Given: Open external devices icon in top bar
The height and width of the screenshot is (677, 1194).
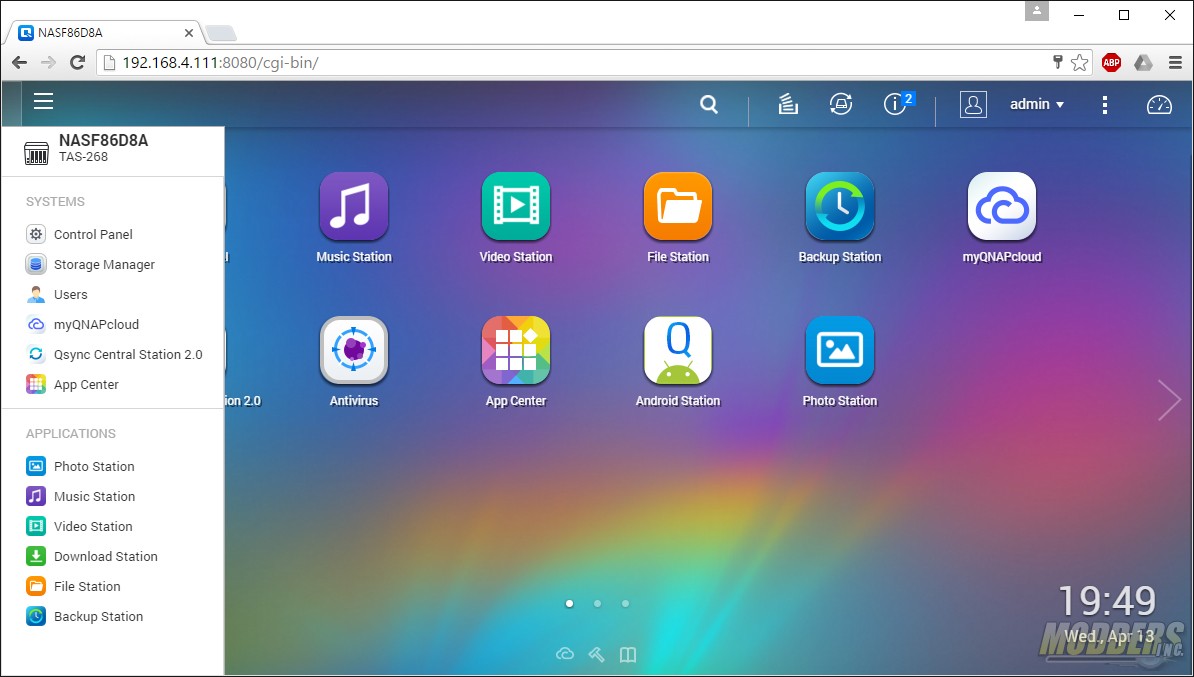Looking at the screenshot, I should (841, 104).
